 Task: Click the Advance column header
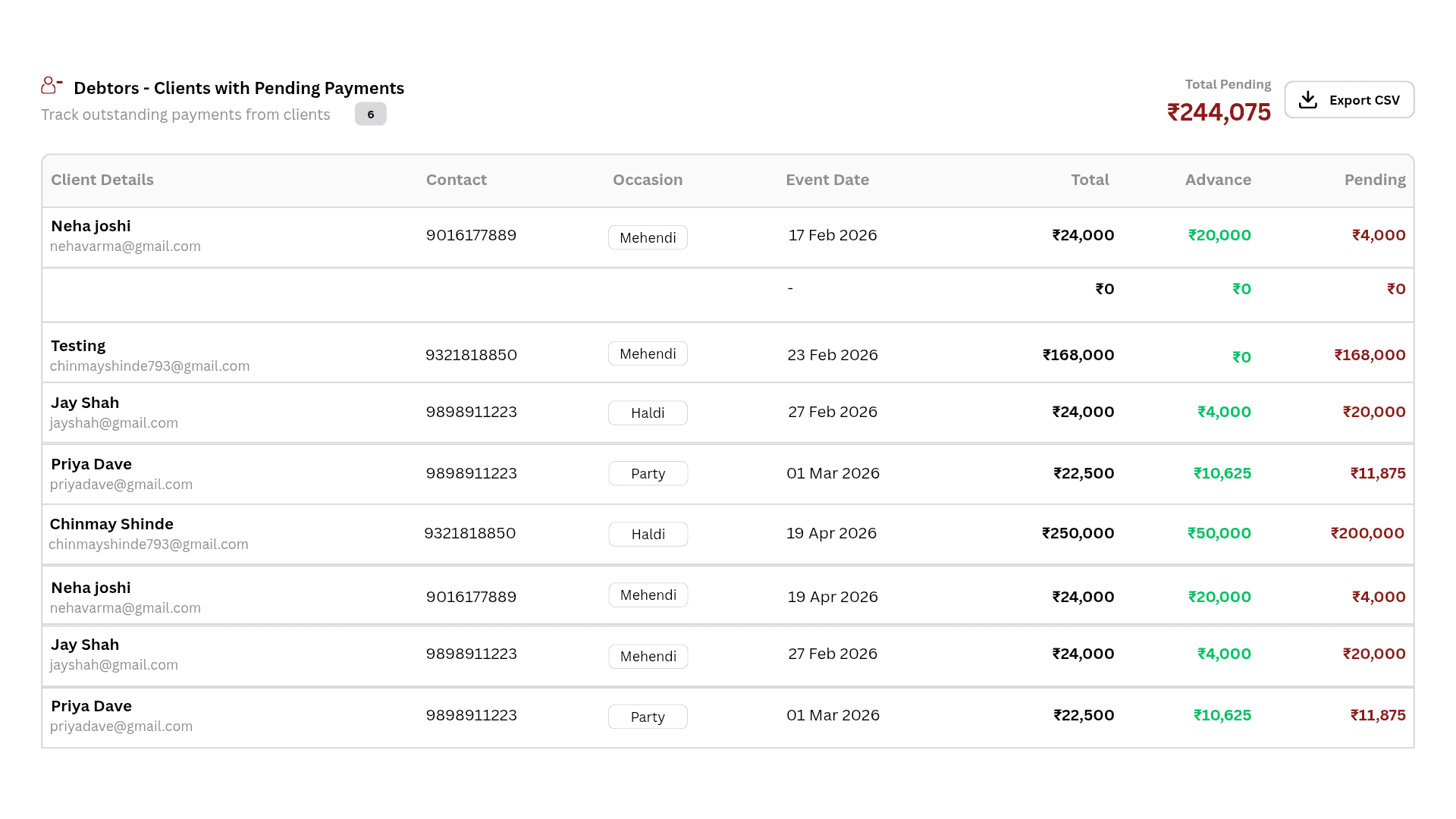pyautogui.click(x=1218, y=180)
